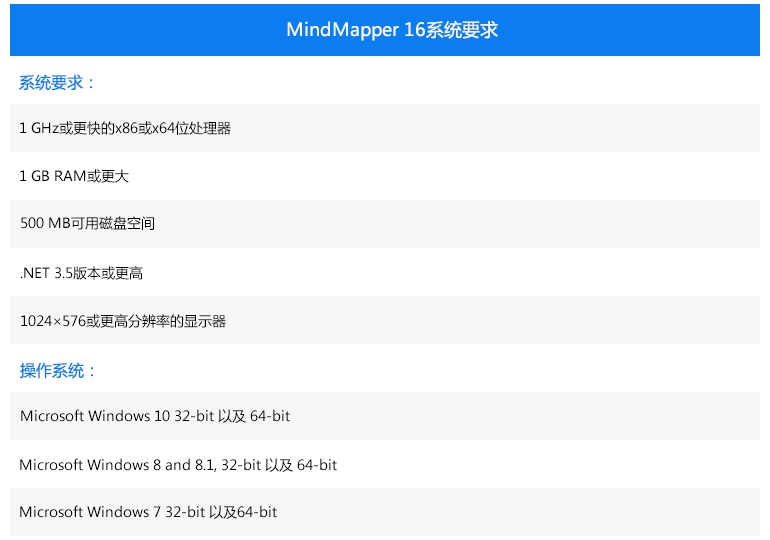The height and width of the screenshot is (540, 770).
Task: Select the 'Microsoft Windows 7 32-bit' row
Action: click(x=385, y=512)
